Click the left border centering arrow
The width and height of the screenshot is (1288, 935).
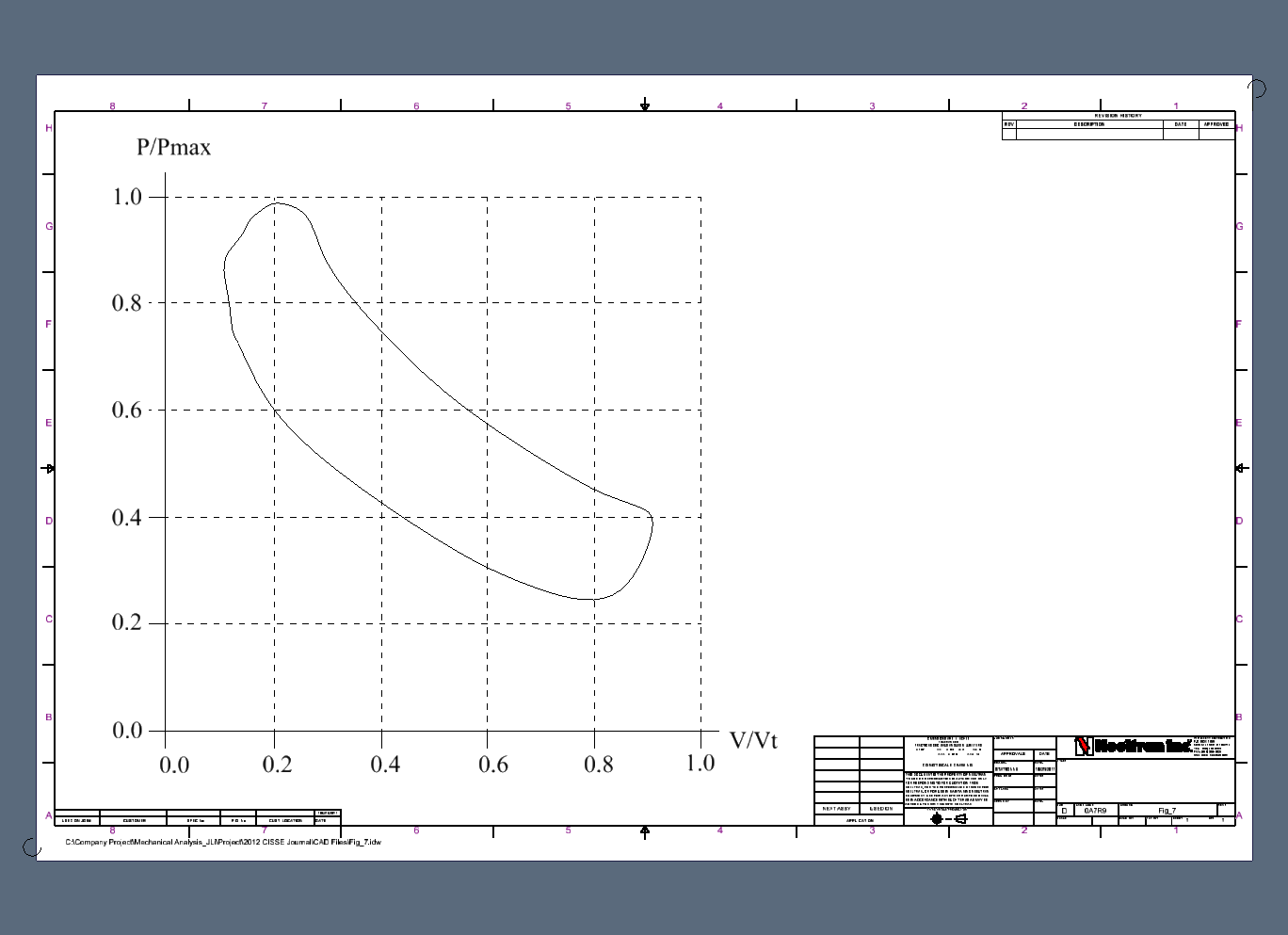[50, 468]
